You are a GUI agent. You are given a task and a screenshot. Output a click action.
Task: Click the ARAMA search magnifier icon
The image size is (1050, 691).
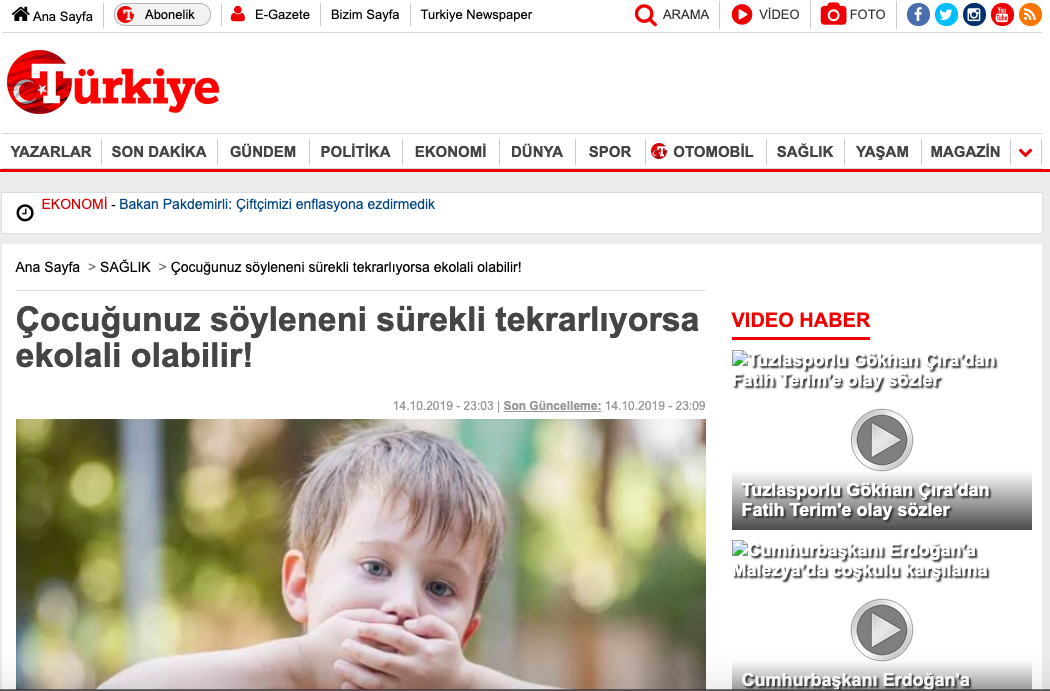click(x=646, y=15)
